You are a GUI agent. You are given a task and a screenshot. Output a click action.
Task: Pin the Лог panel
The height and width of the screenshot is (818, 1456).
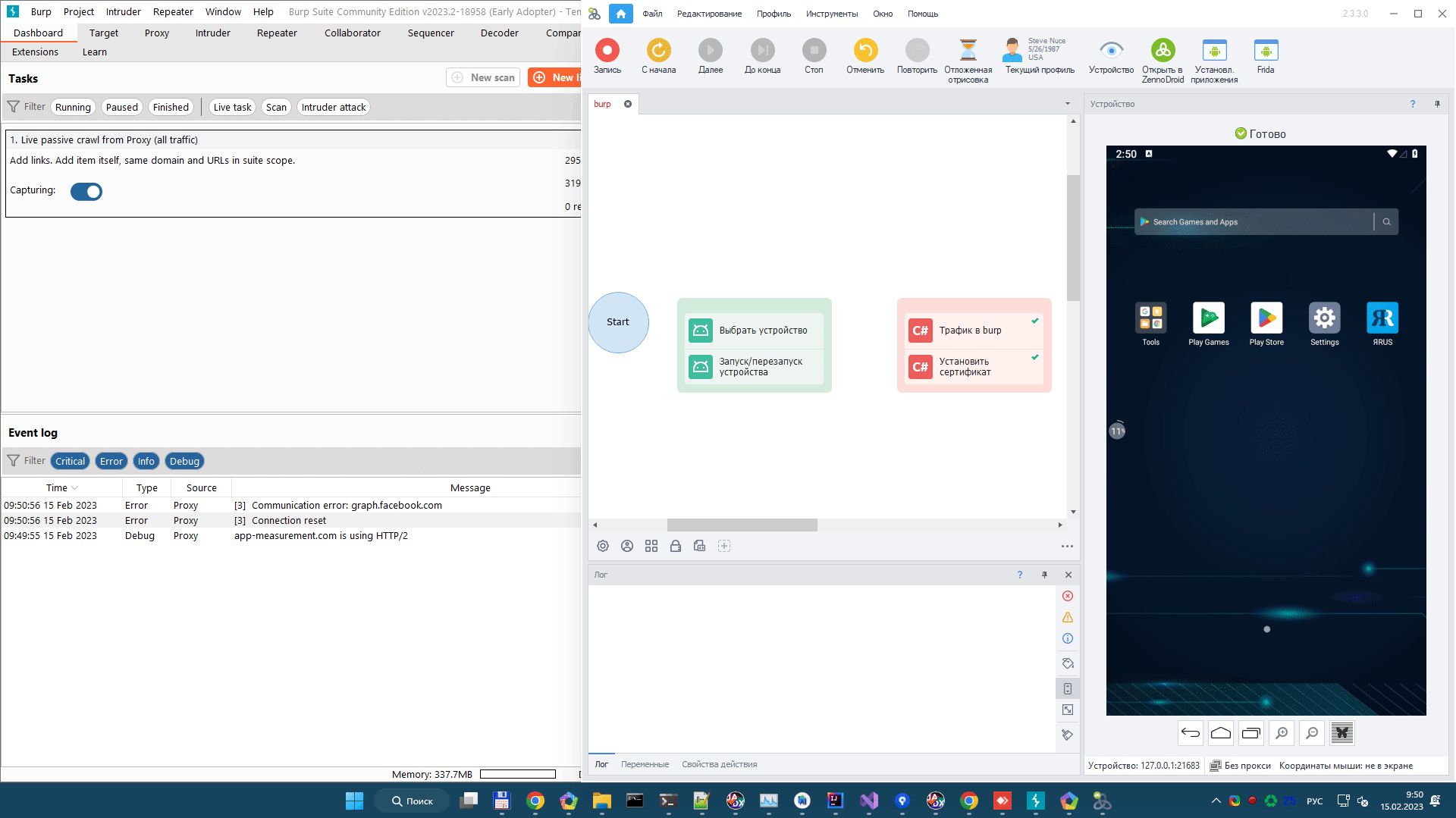1044,575
